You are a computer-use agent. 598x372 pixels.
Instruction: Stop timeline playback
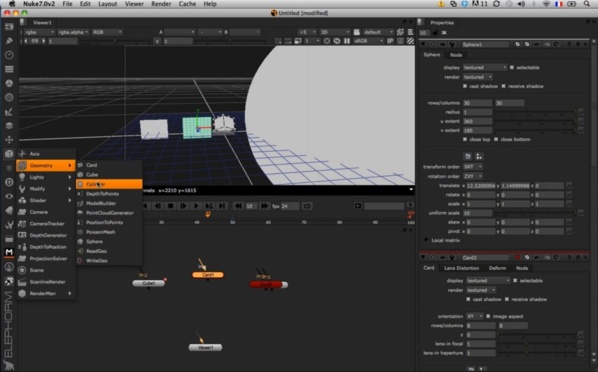[170, 206]
